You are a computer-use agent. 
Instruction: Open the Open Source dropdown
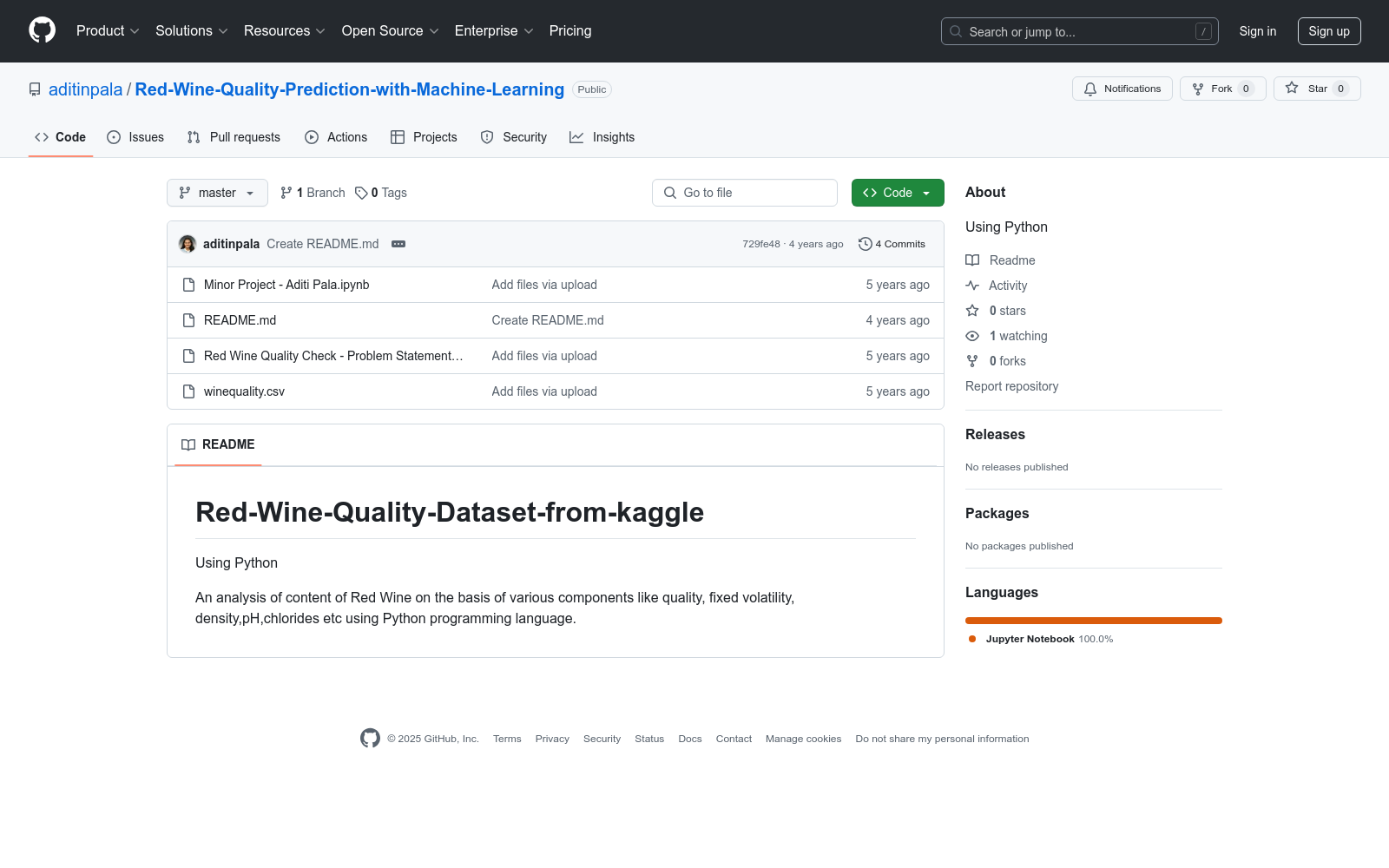coord(391,31)
